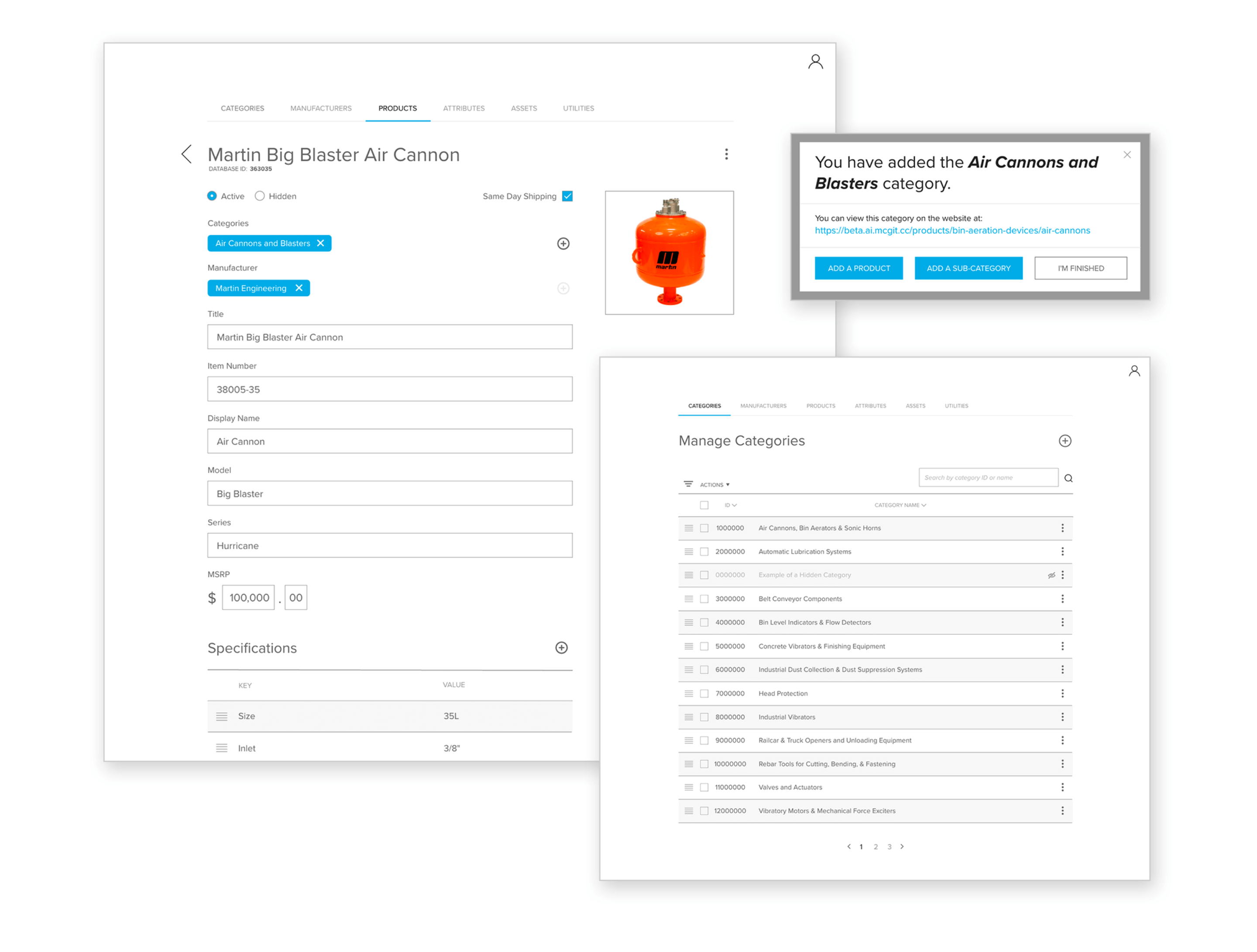Click the filter icon next to Actions

687,484
